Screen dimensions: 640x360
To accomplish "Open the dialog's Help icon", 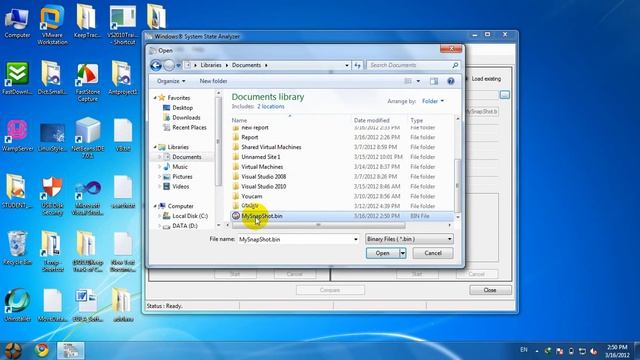I will click(x=451, y=81).
